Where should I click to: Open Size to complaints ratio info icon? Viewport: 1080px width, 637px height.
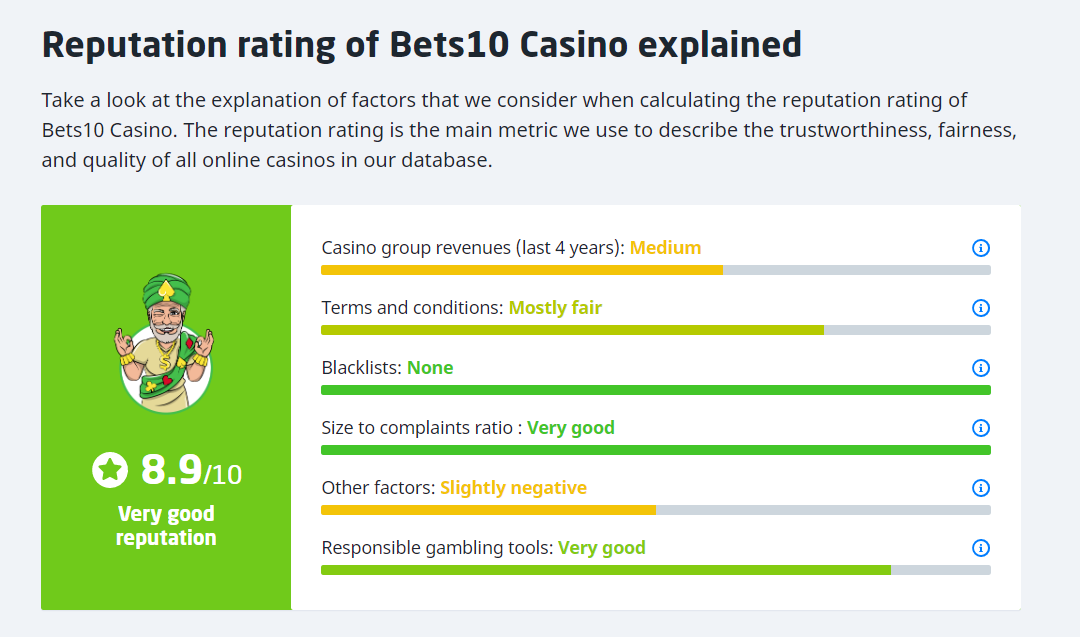pos(981,428)
